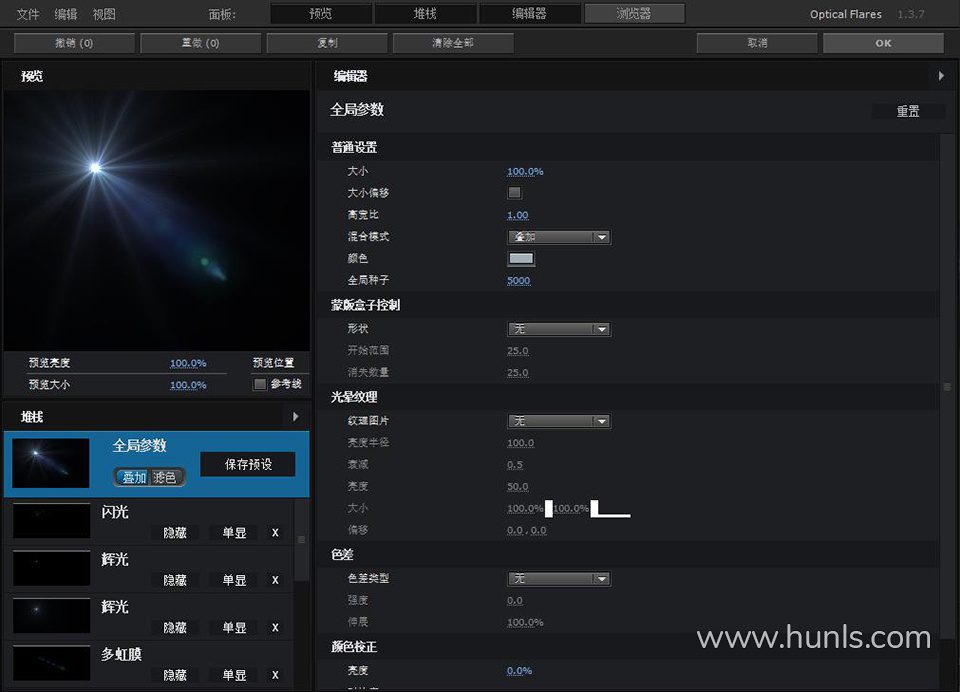The width and height of the screenshot is (960, 692).
Task: Click the 颜色校正 亮度 value 0.0%
Action: [519, 671]
